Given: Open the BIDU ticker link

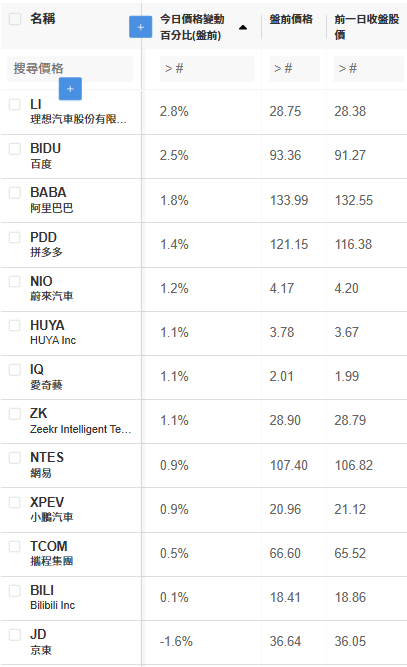Looking at the screenshot, I should click(x=46, y=148).
